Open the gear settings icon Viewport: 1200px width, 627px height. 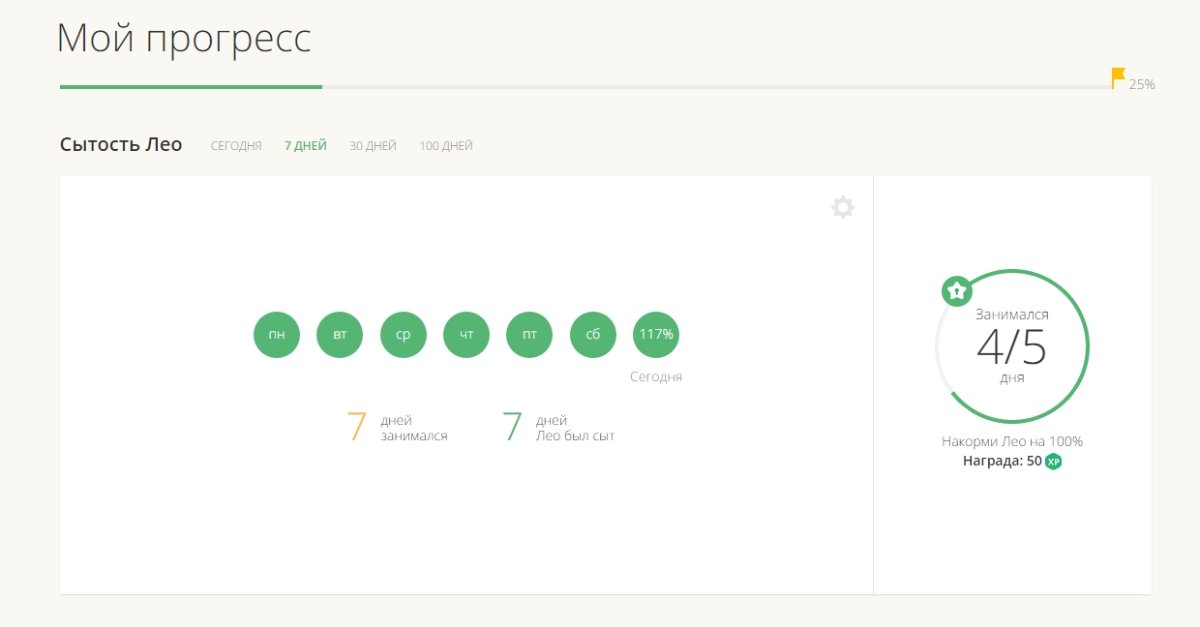point(843,208)
